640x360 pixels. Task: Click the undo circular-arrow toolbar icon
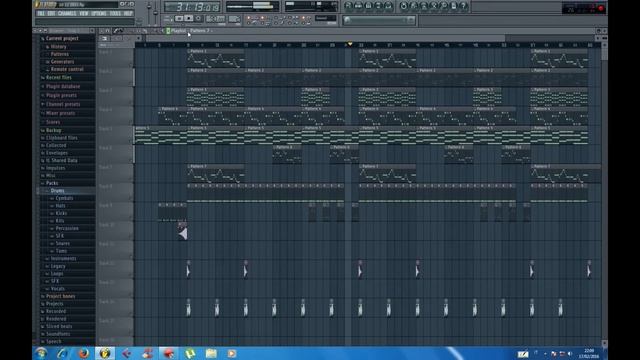click(x=403, y=6)
